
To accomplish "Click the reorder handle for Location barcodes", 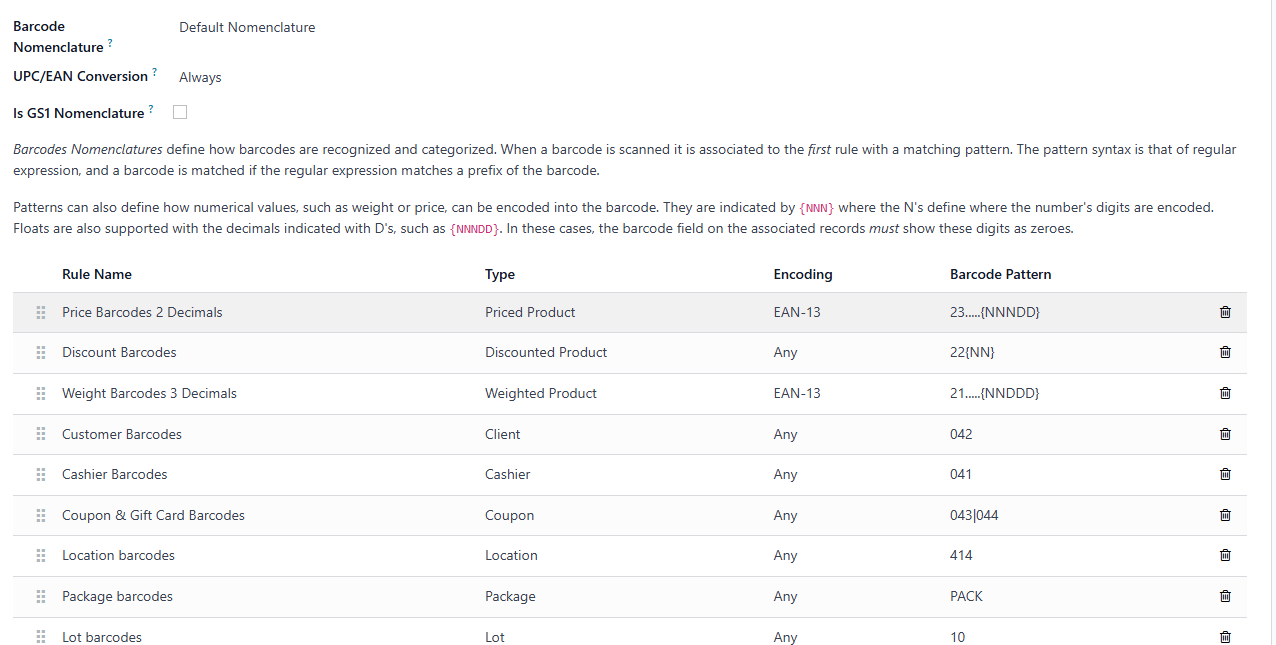I will pyautogui.click(x=41, y=555).
